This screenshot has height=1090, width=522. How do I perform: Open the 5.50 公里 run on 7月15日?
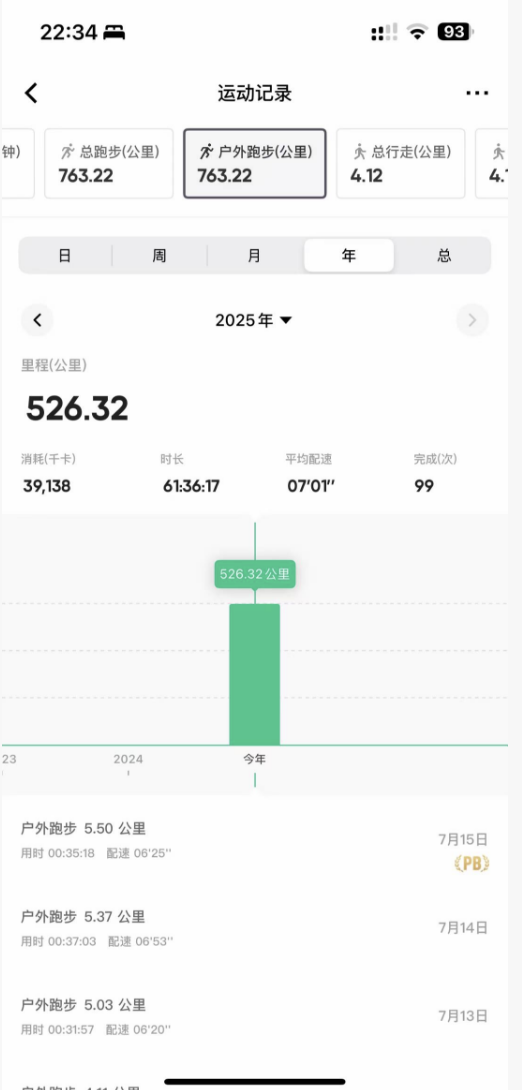point(254,840)
